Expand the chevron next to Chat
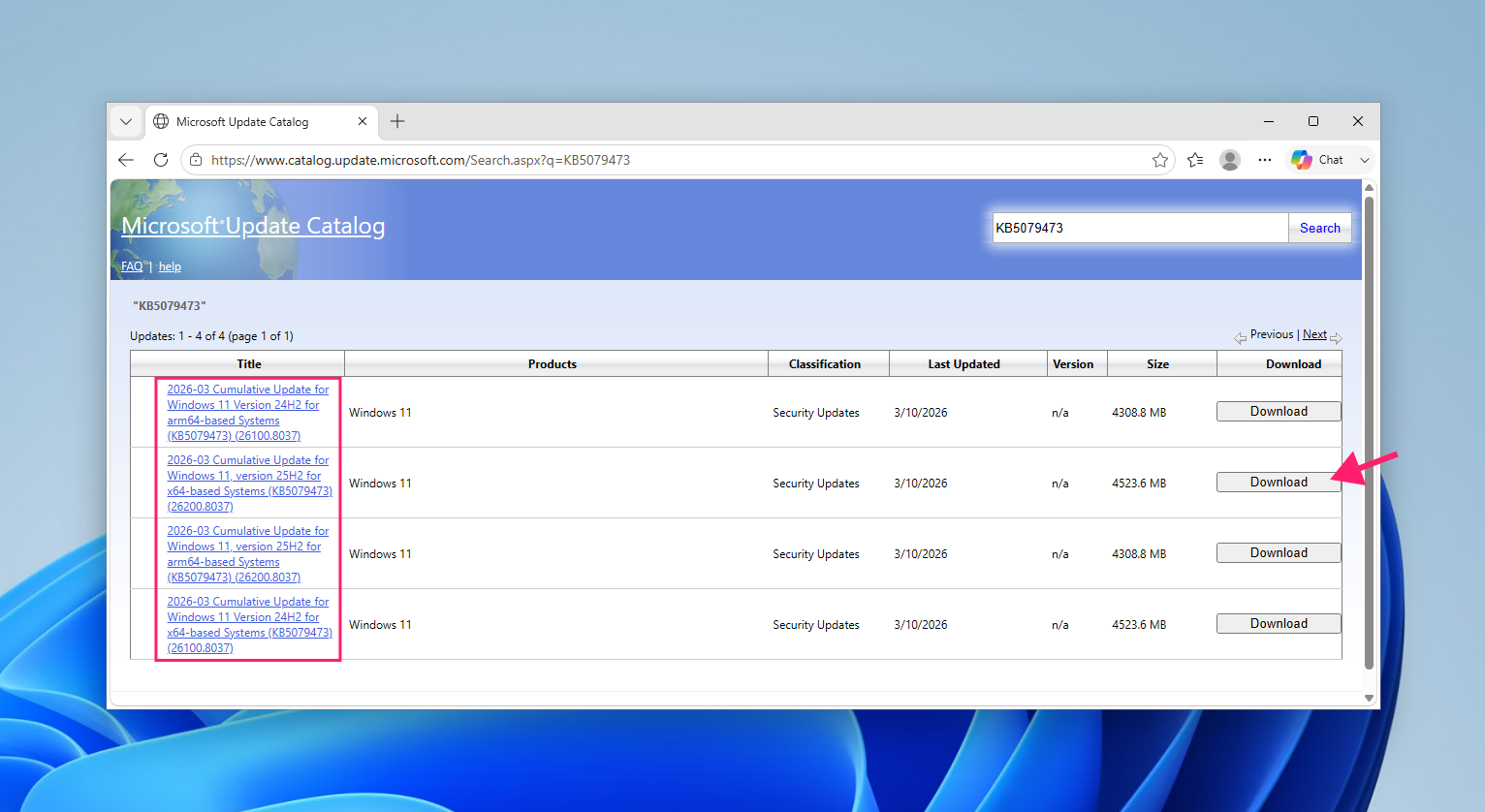The image size is (1485, 812). (1365, 160)
